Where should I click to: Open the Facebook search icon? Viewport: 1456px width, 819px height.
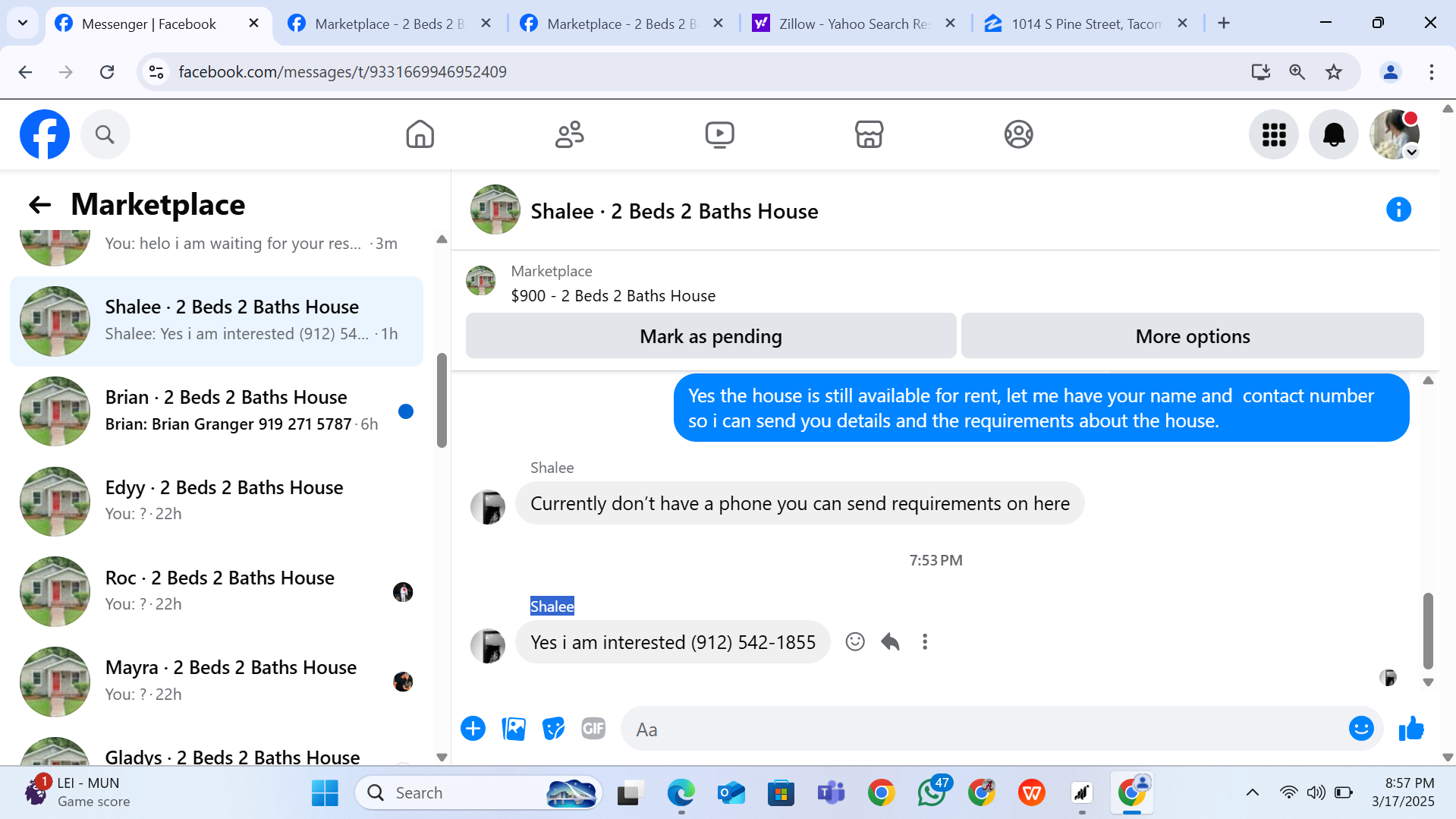(x=105, y=134)
